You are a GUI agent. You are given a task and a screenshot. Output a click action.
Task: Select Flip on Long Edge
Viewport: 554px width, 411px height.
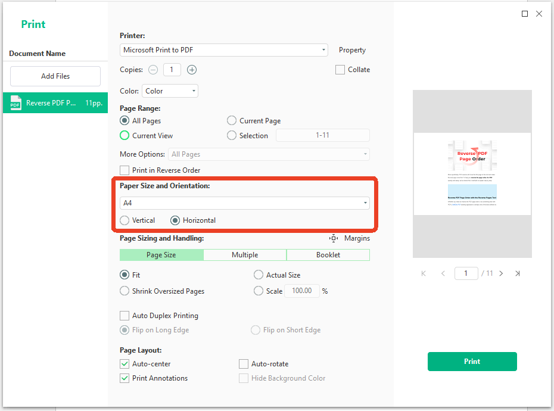pos(124,330)
